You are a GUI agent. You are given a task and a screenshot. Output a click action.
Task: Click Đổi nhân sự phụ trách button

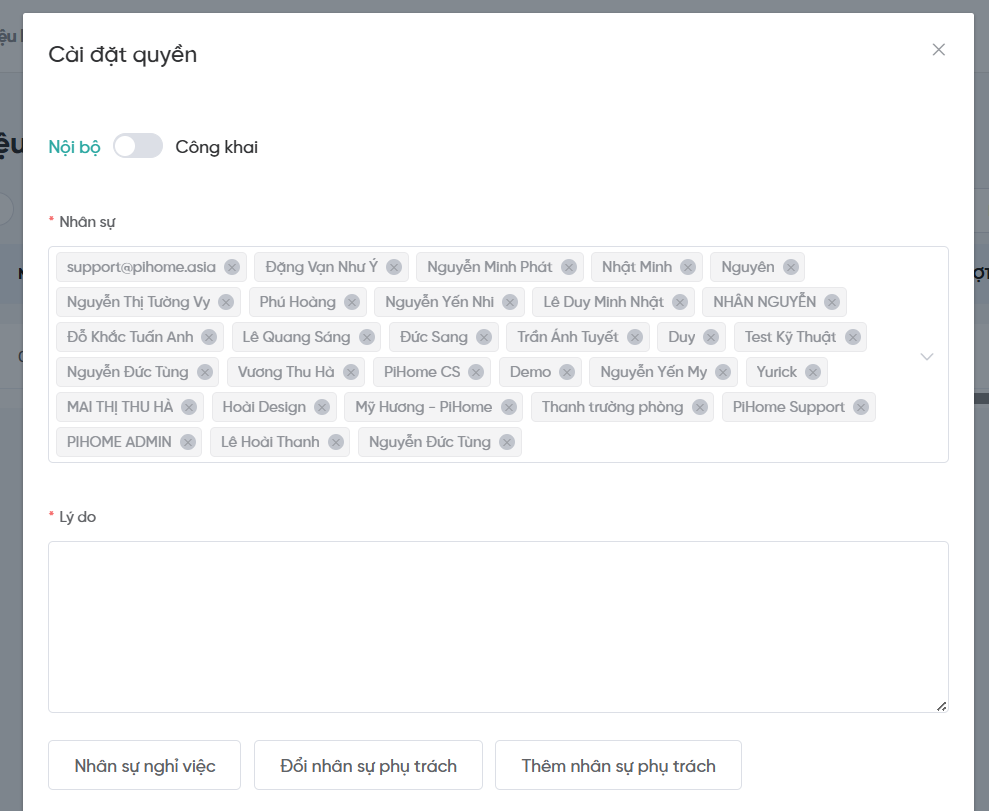click(368, 766)
